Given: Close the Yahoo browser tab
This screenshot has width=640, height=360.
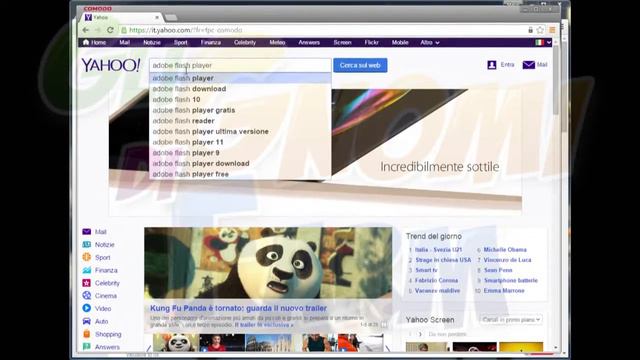Looking at the screenshot, I should click(x=157, y=18).
